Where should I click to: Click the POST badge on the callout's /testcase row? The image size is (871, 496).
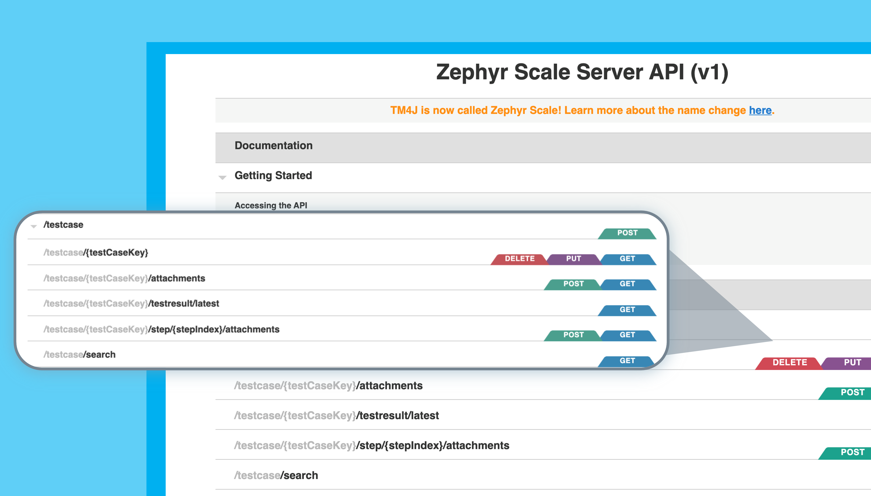tap(627, 233)
